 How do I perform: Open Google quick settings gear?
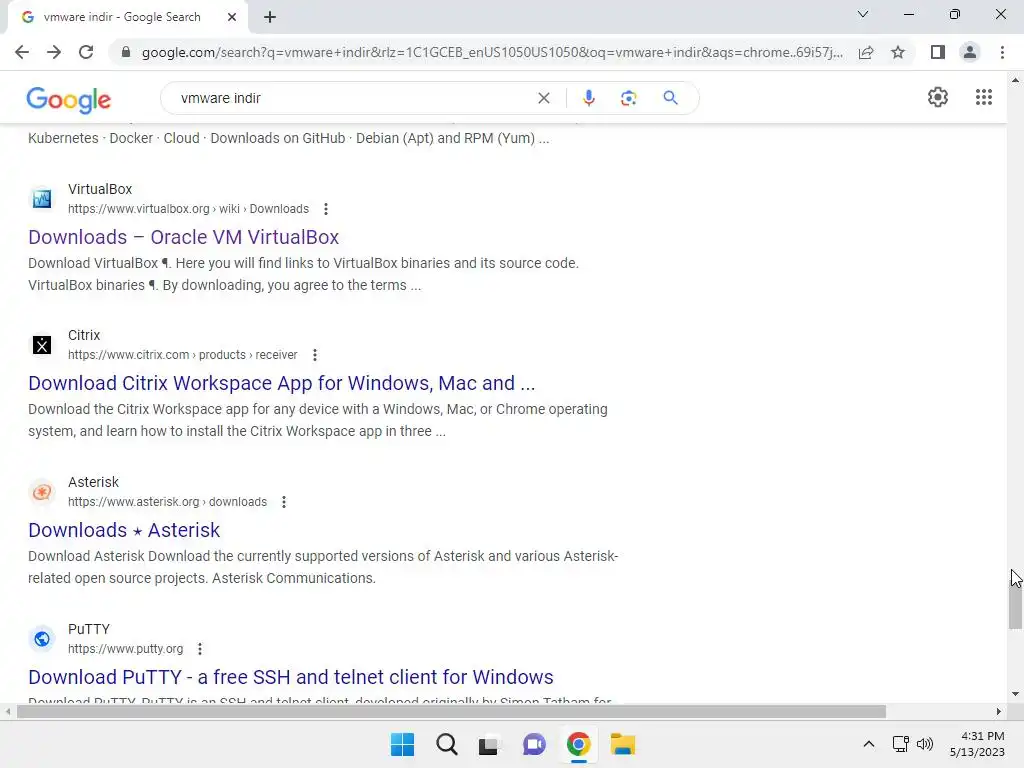click(x=938, y=97)
